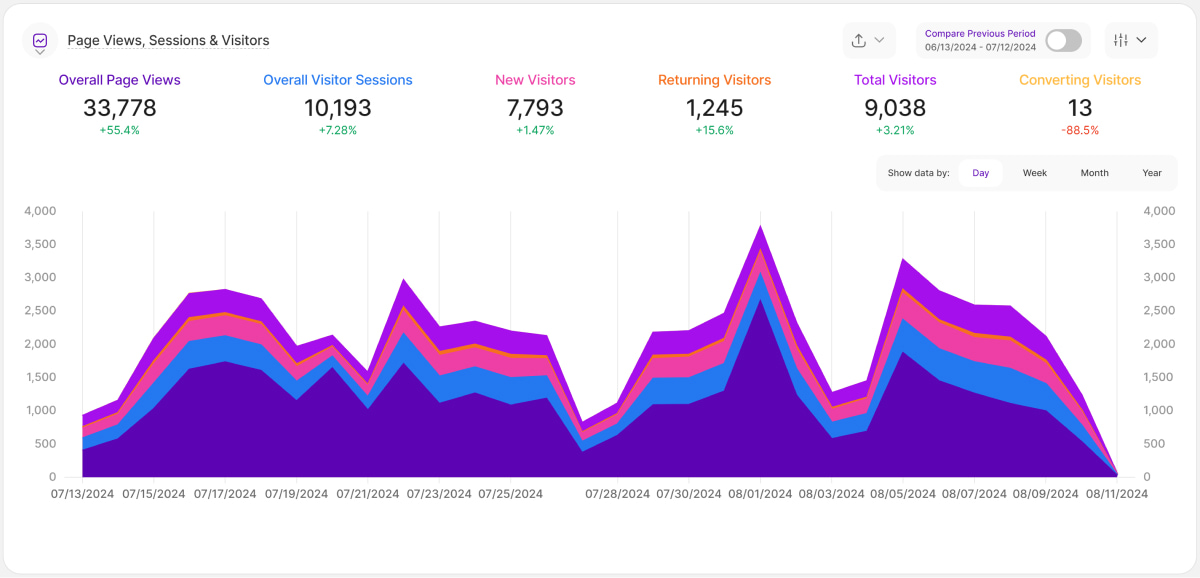This screenshot has width=1200, height=578.
Task: Click the Page Views, Sessions & Visitors title
Action: point(168,41)
